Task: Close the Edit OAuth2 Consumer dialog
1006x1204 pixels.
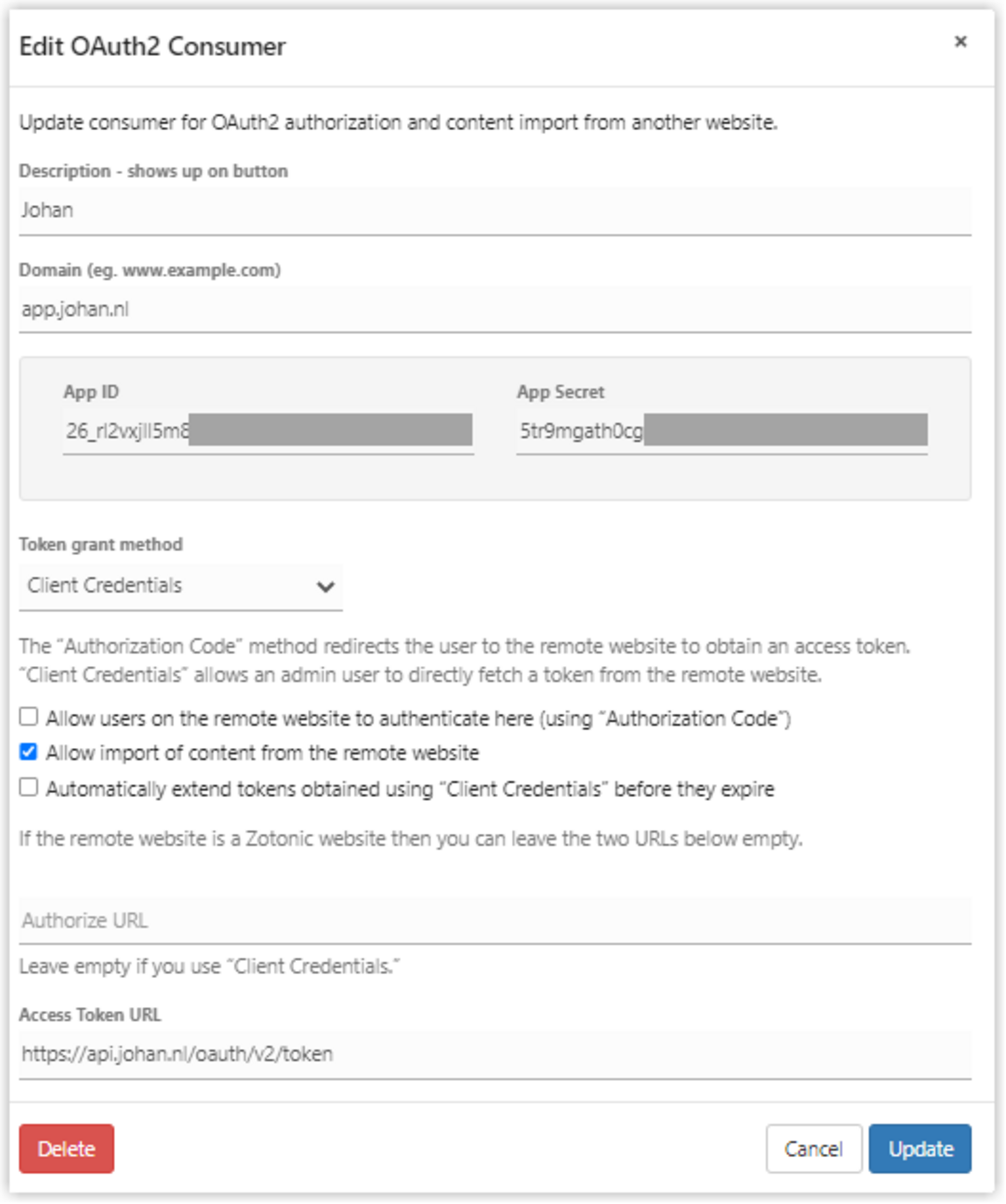Action: point(961,42)
